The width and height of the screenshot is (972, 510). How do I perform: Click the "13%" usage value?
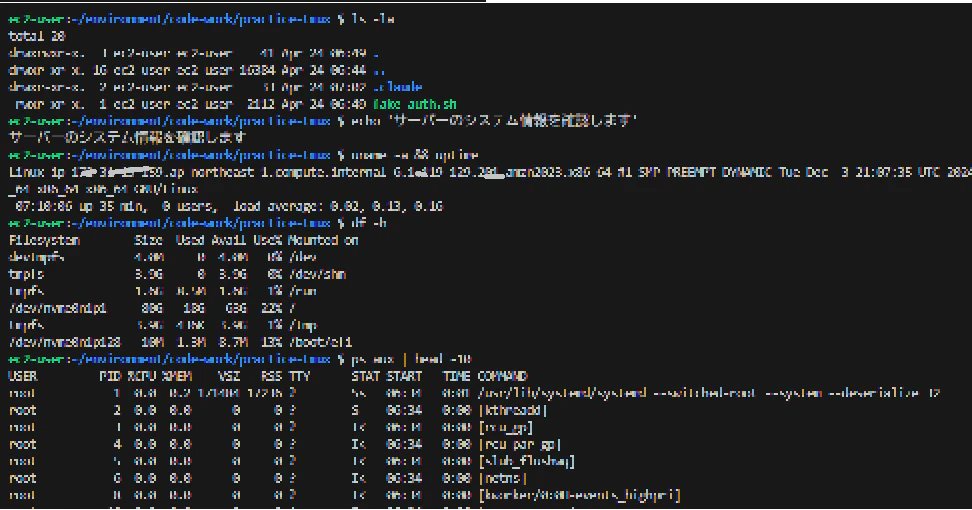(x=271, y=342)
